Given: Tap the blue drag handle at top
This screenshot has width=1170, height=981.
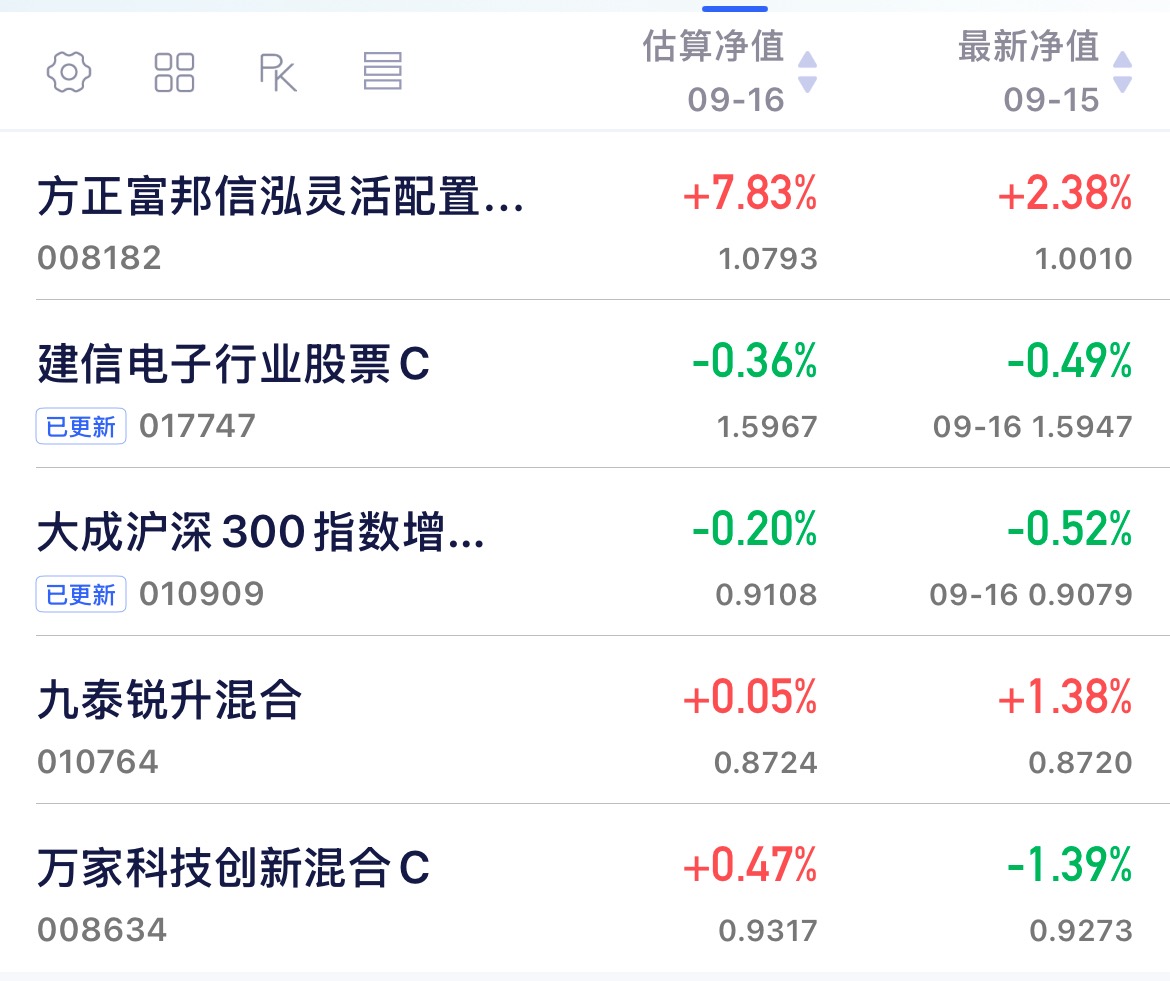Looking at the screenshot, I should (x=735, y=8).
